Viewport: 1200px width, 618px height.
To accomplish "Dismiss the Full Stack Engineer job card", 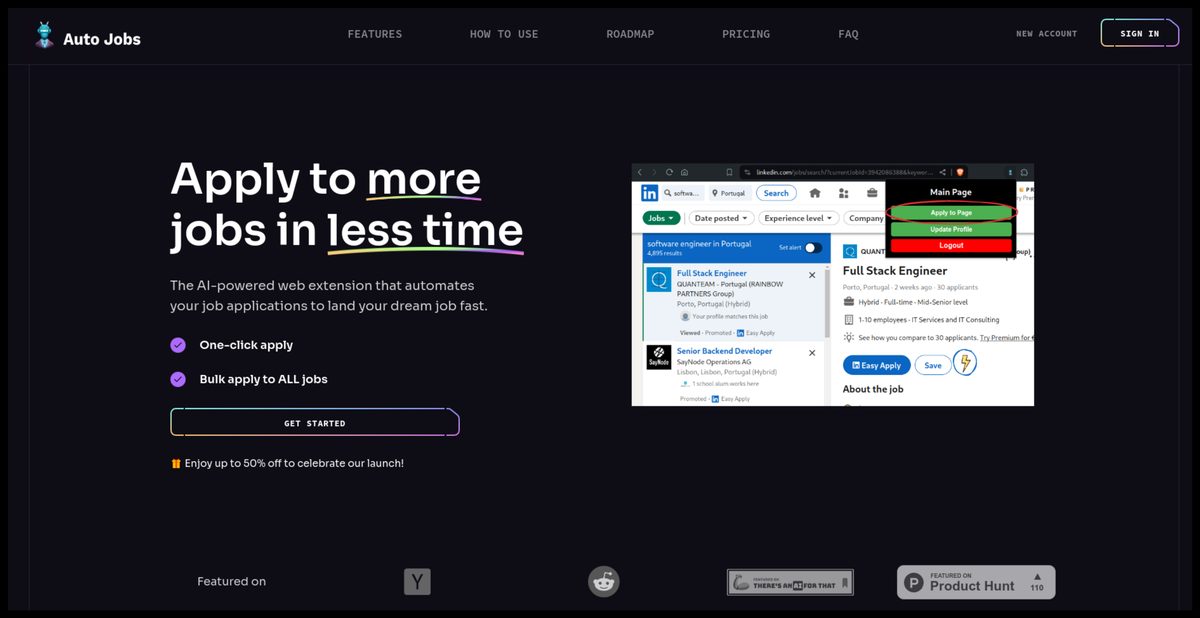I will [812, 274].
